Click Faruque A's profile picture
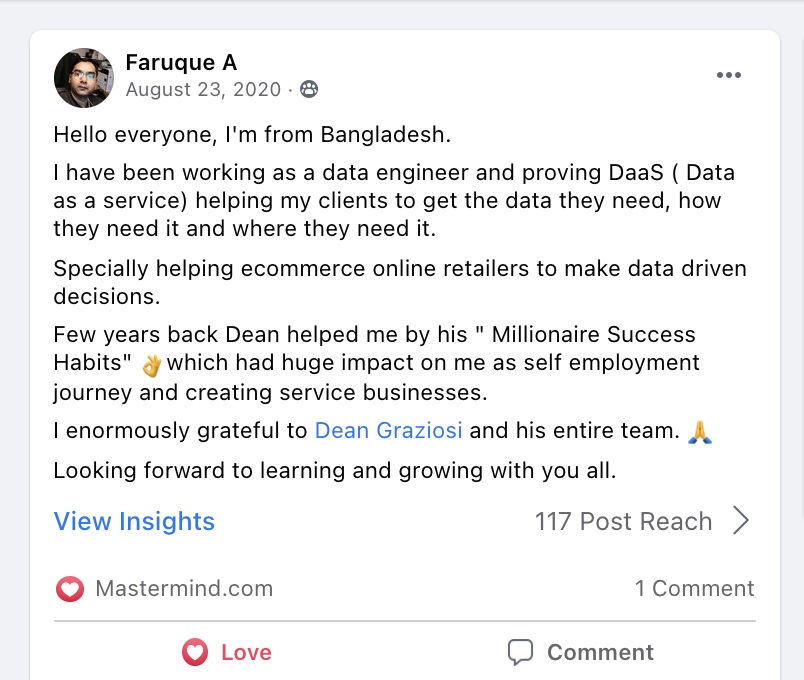Screen dimensions: 804x680 (x=84, y=78)
